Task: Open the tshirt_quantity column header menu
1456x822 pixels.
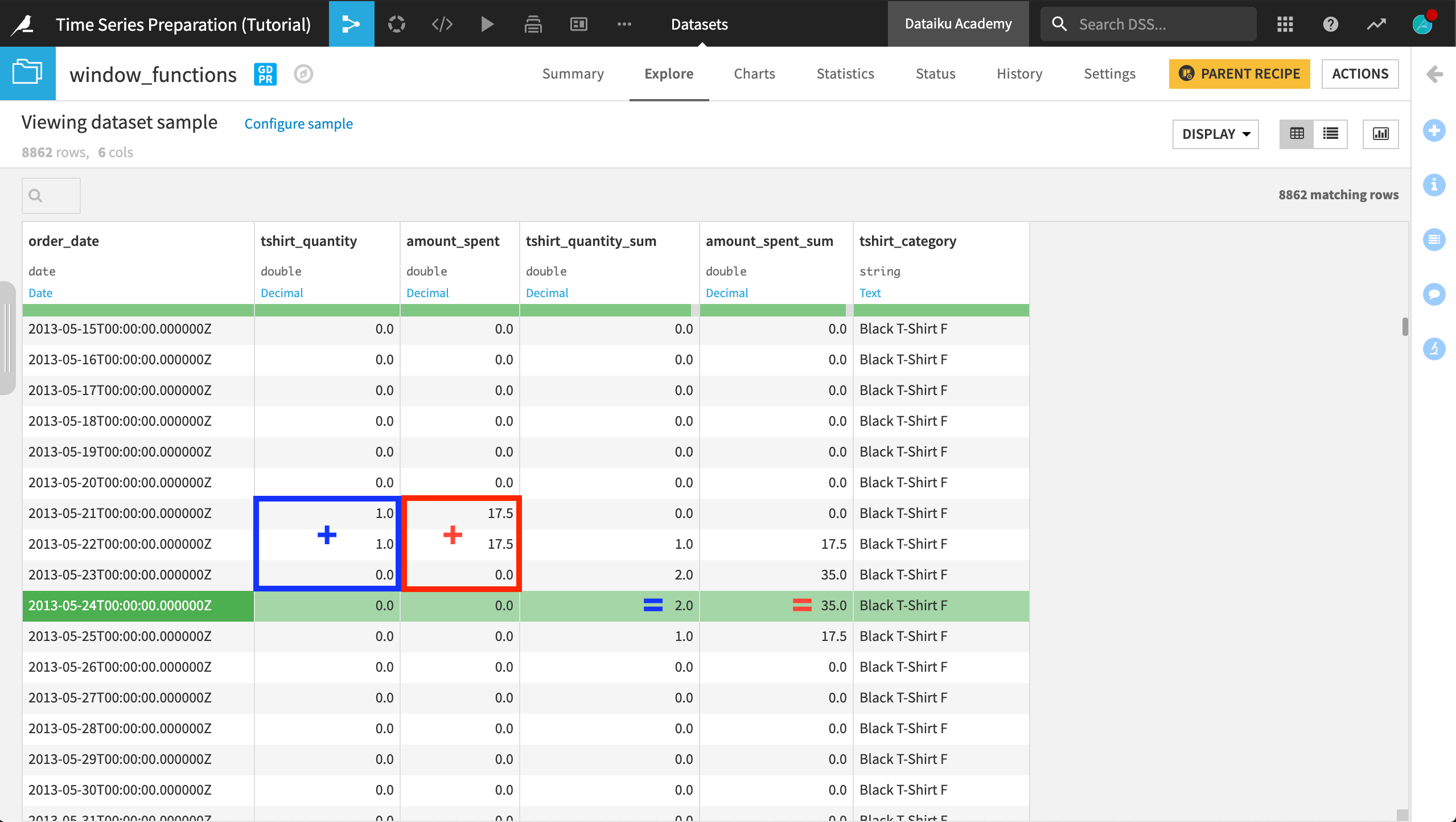Action: pos(309,241)
